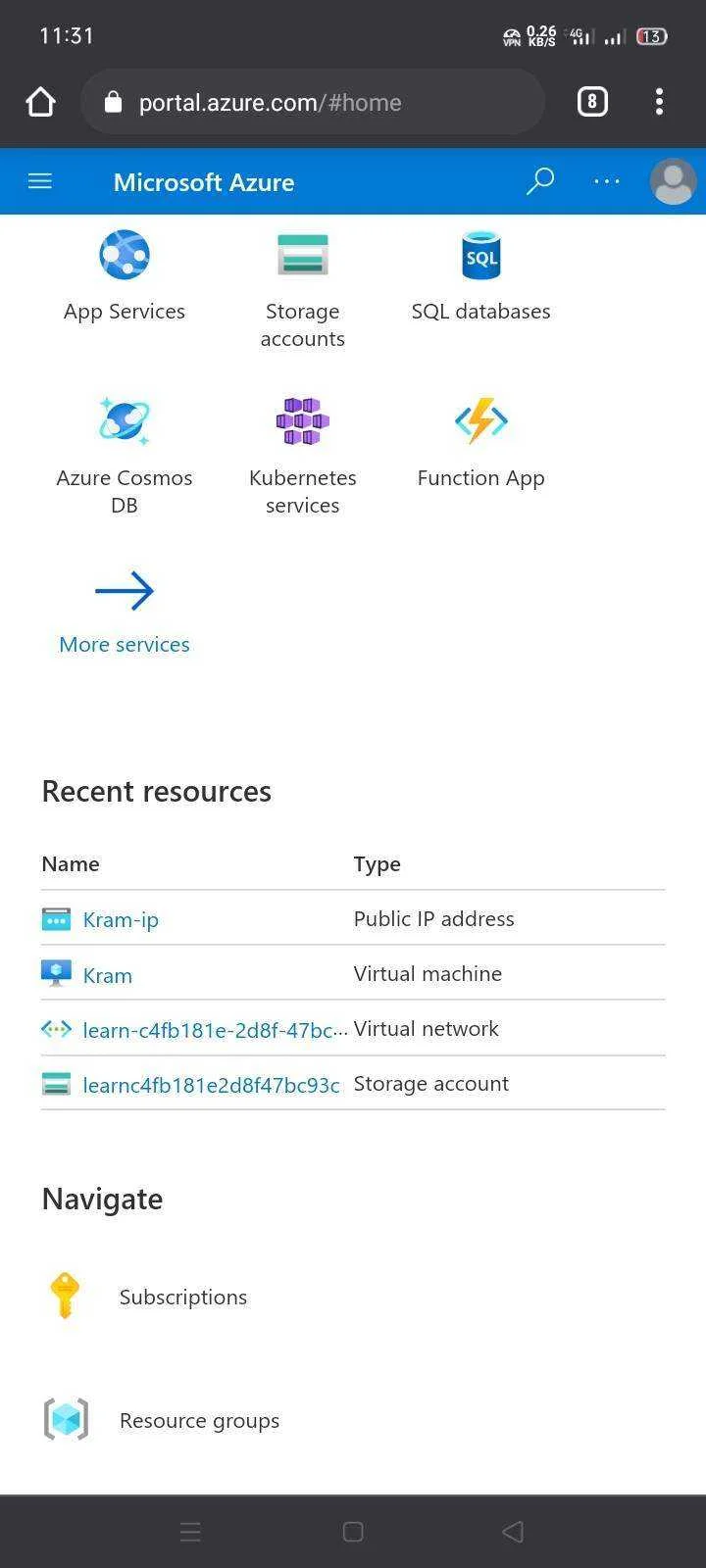Tap the site lock security icon

pos(113,102)
